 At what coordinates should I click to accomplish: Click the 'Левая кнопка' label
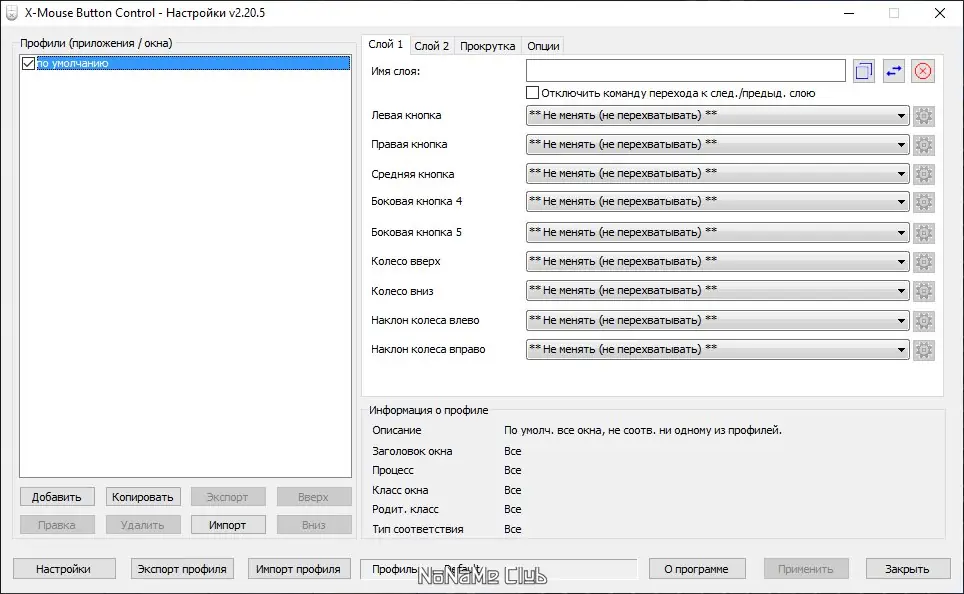pos(406,115)
